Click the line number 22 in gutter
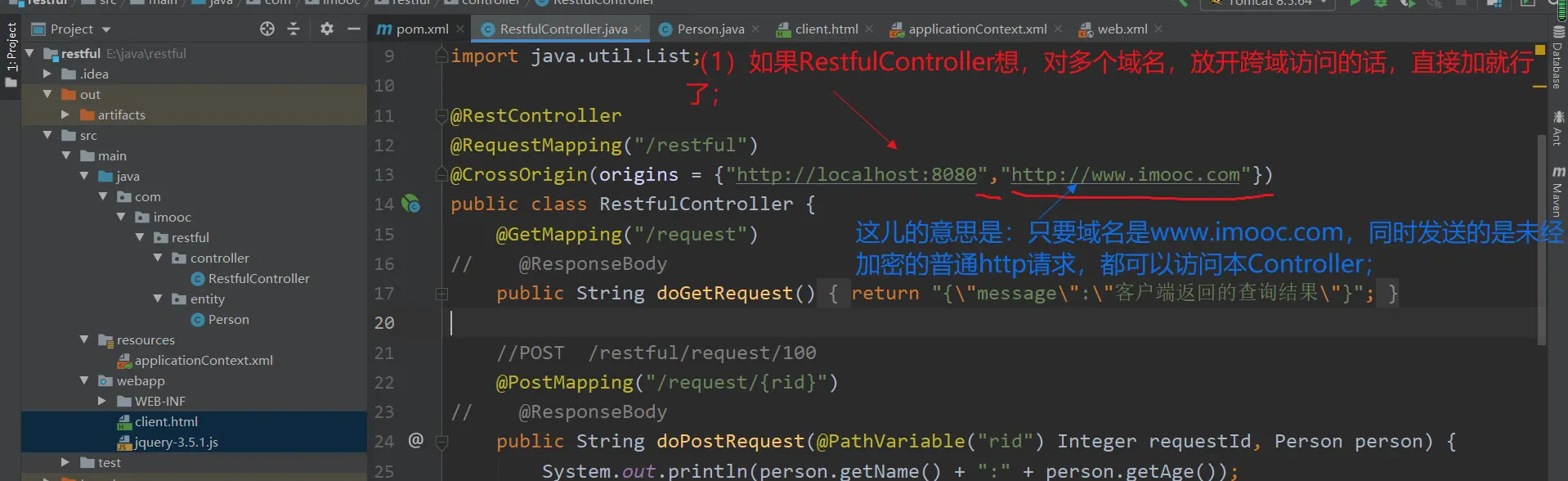 (384, 383)
